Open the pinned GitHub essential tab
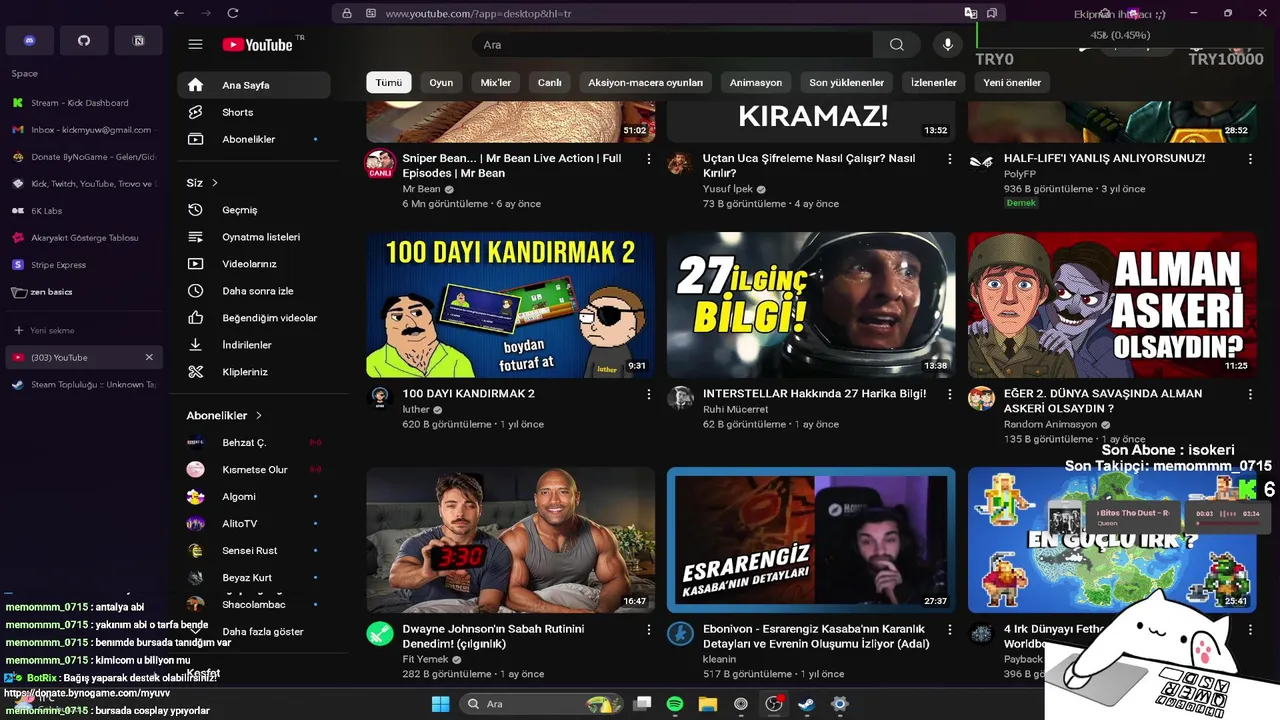This screenshot has height=720, width=1280. (x=84, y=41)
